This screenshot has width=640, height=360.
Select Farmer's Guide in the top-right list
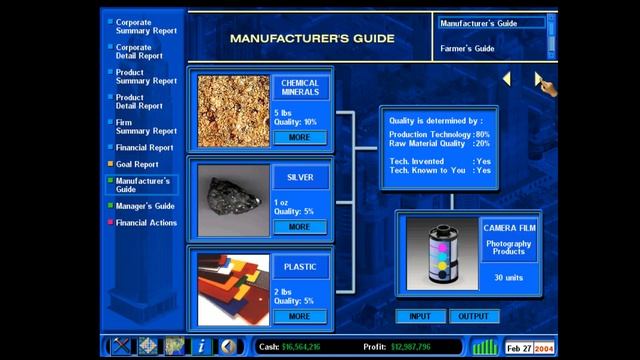click(x=467, y=48)
